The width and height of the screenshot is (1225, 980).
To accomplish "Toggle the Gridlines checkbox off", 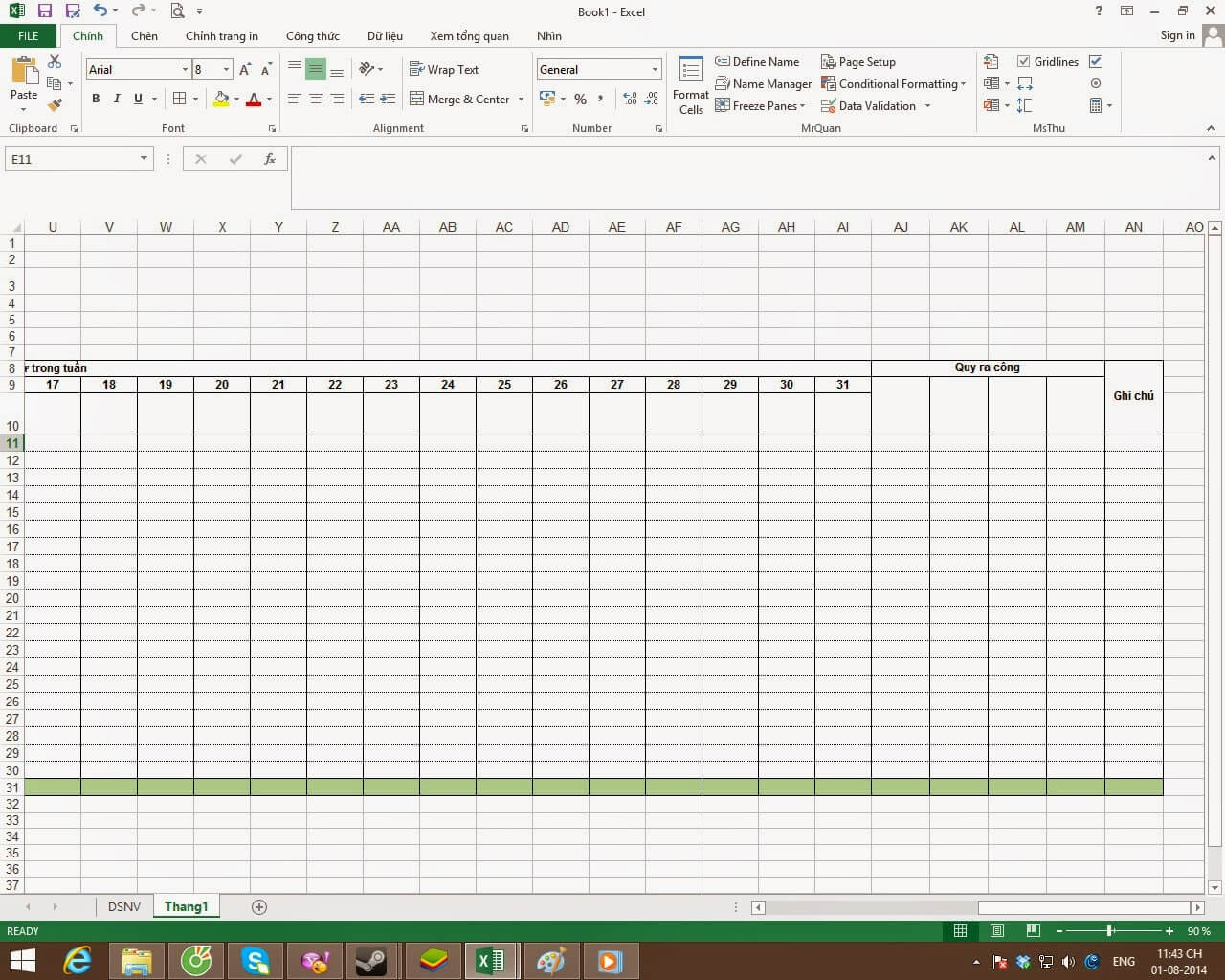I will (1025, 61).
